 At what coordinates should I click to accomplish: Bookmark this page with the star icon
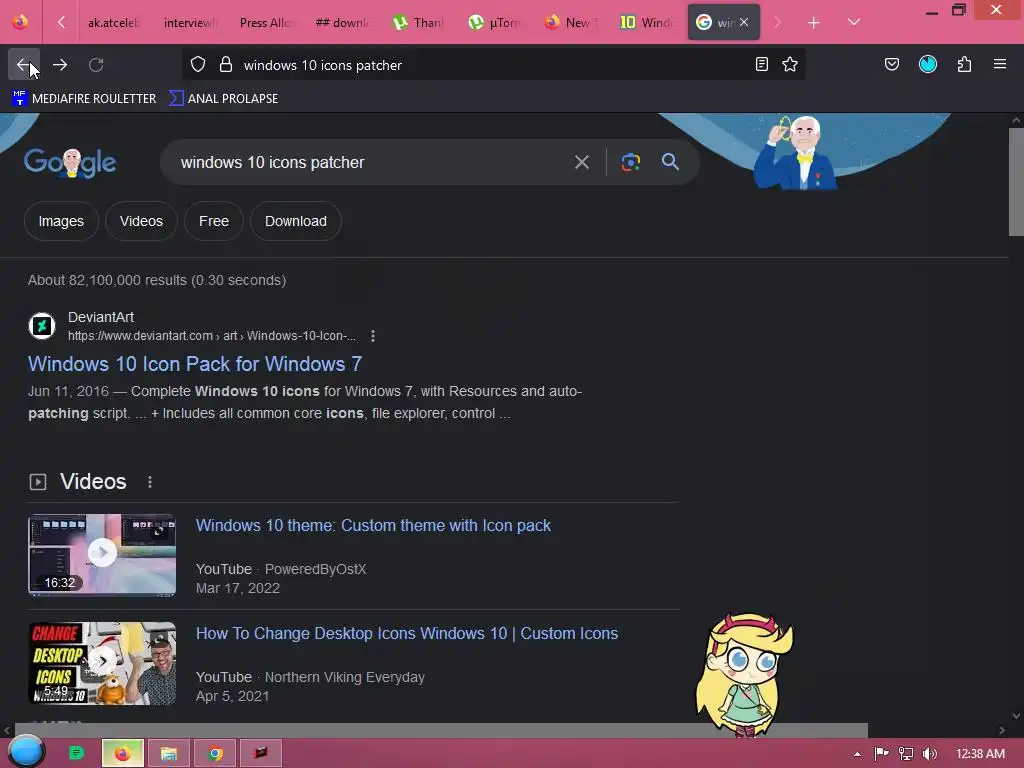pos(790,64)
